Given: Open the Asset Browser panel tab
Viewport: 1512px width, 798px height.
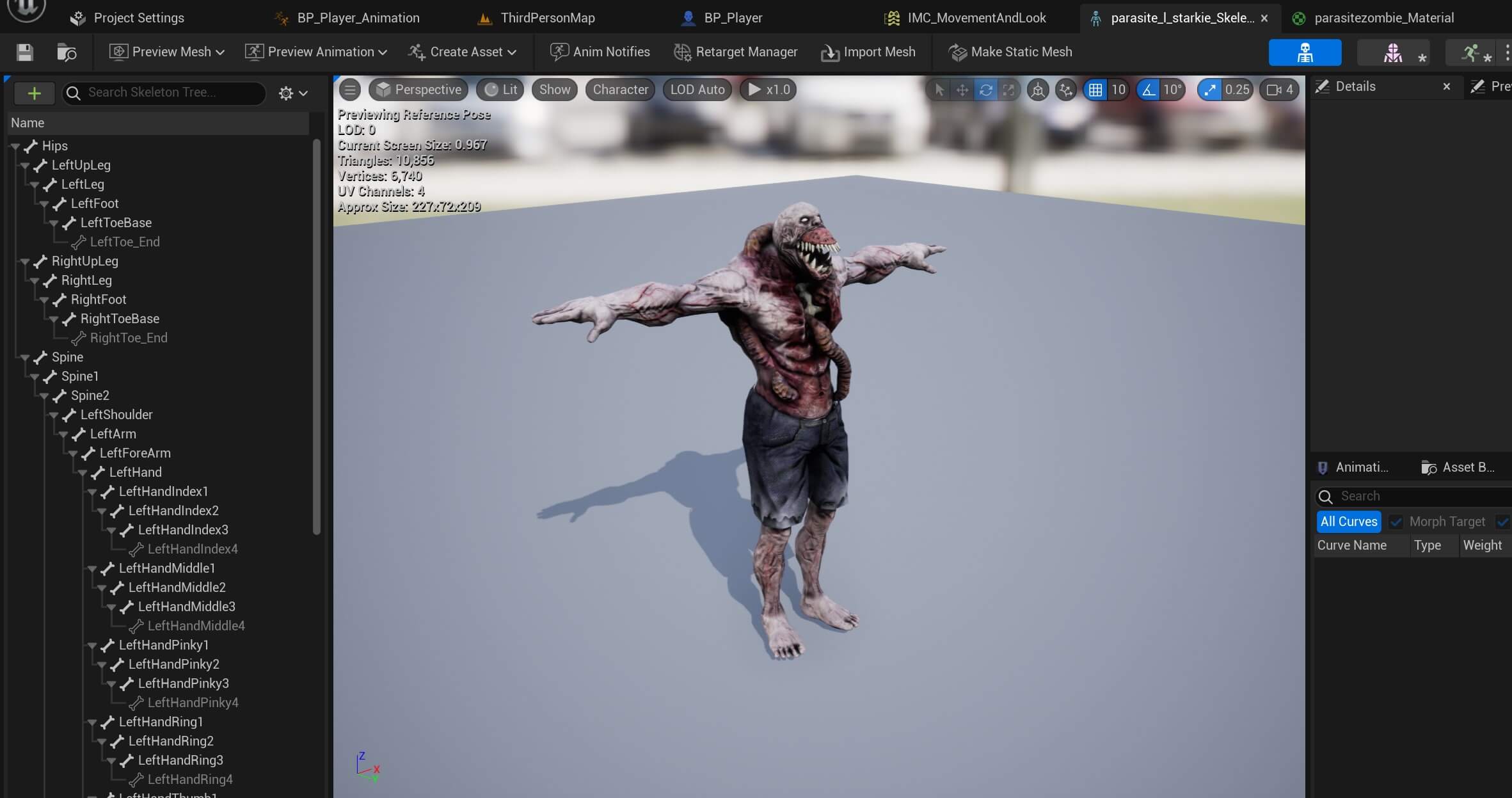Looking at the screenshot, I should [1458, 467].
